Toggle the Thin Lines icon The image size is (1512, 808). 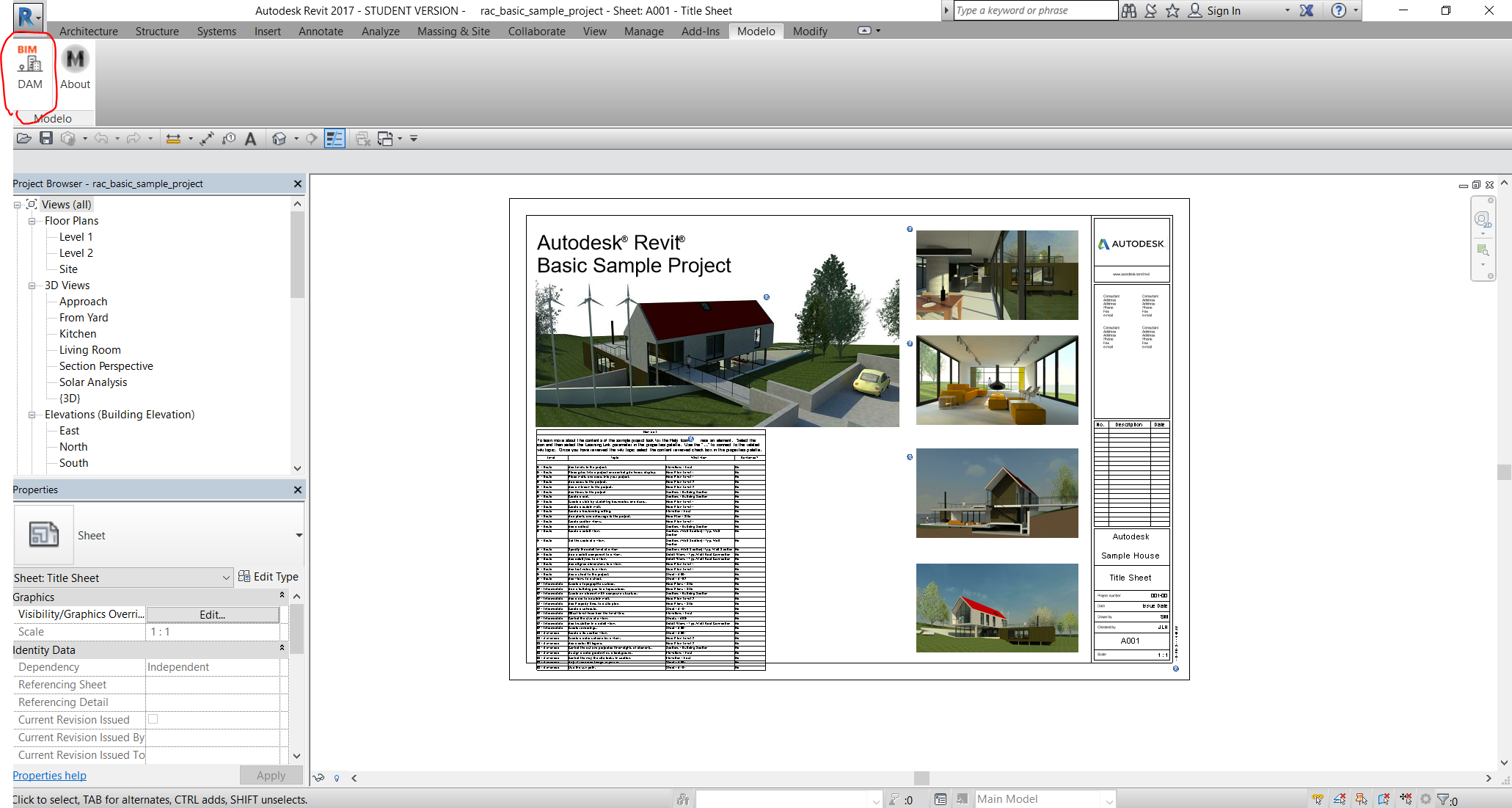(x=335, y=138)
